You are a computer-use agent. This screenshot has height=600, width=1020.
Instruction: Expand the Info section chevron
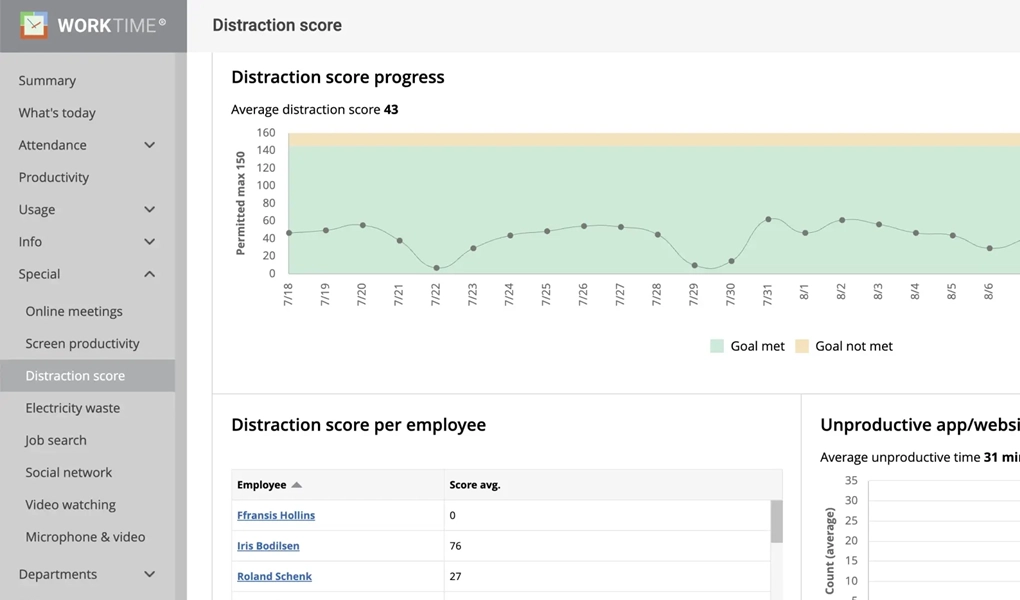(149, 242)
